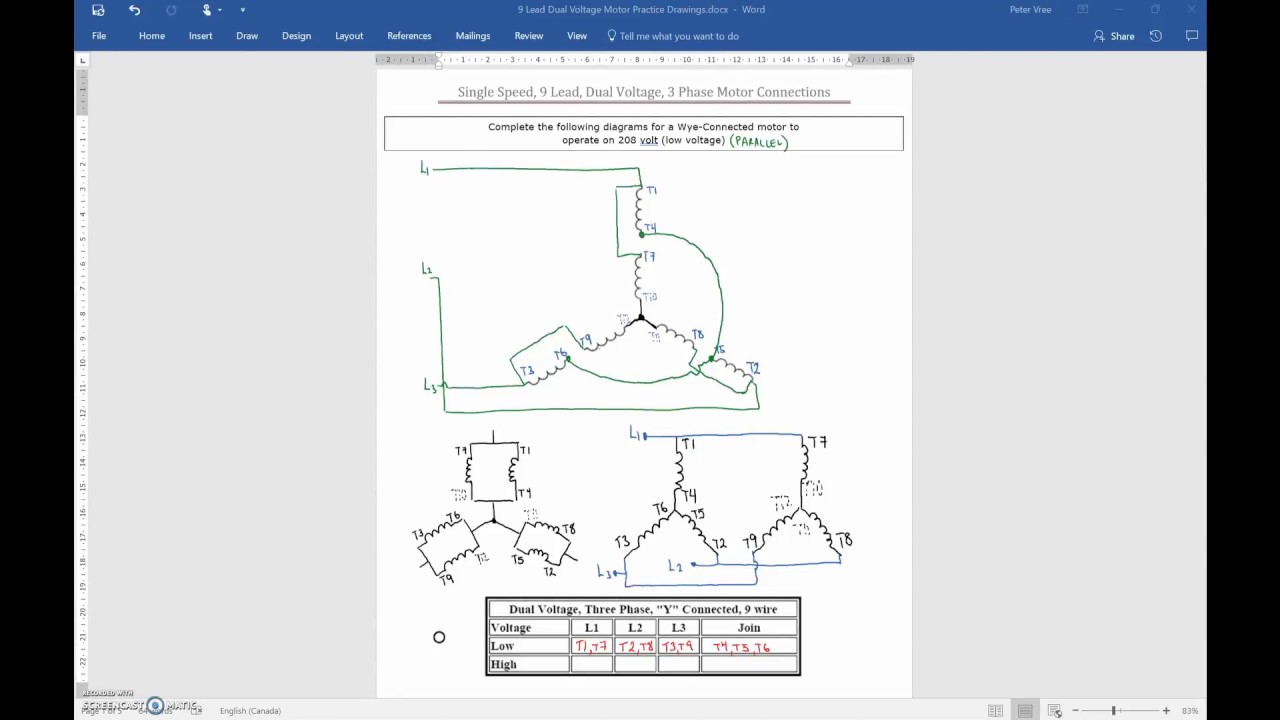
Task: Open the Layout ribbon tab
Action: point(349,36)
